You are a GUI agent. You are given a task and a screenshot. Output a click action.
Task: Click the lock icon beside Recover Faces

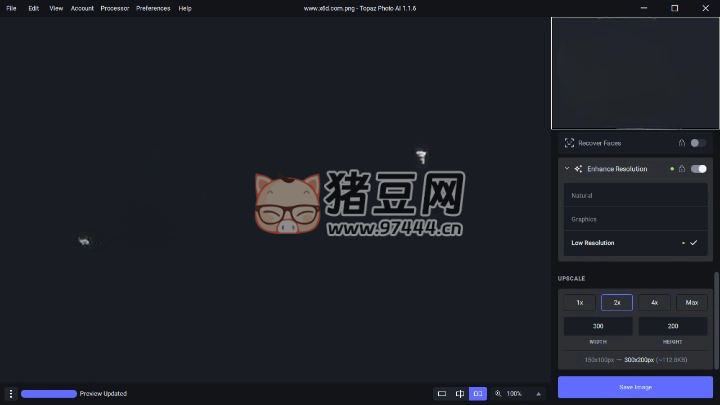point(682,143)
